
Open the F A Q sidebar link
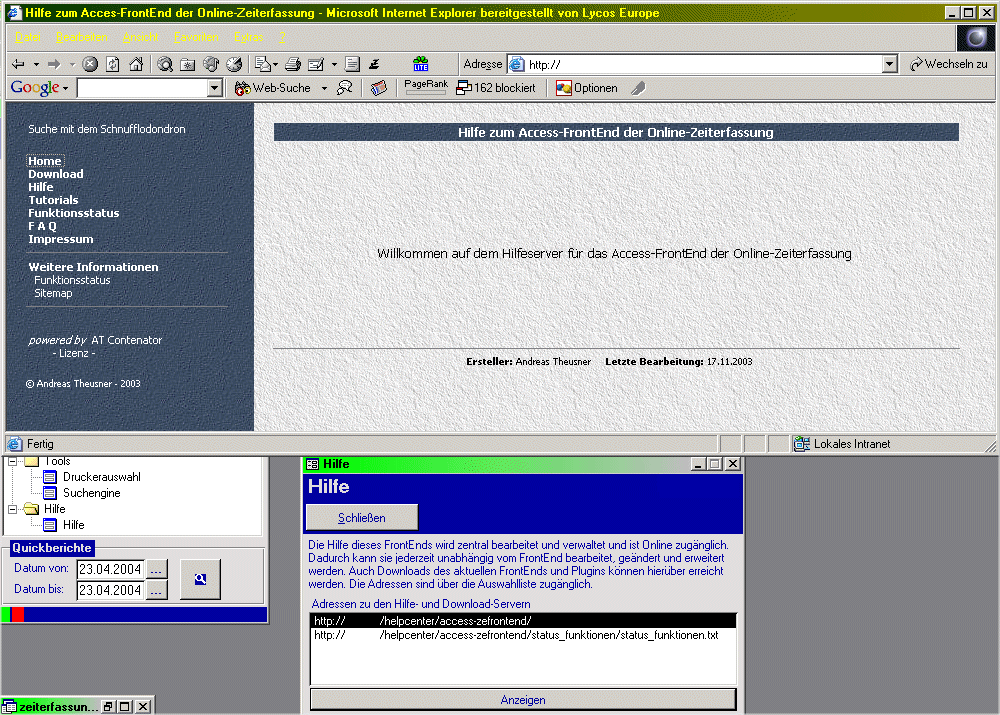click(42, 226)
